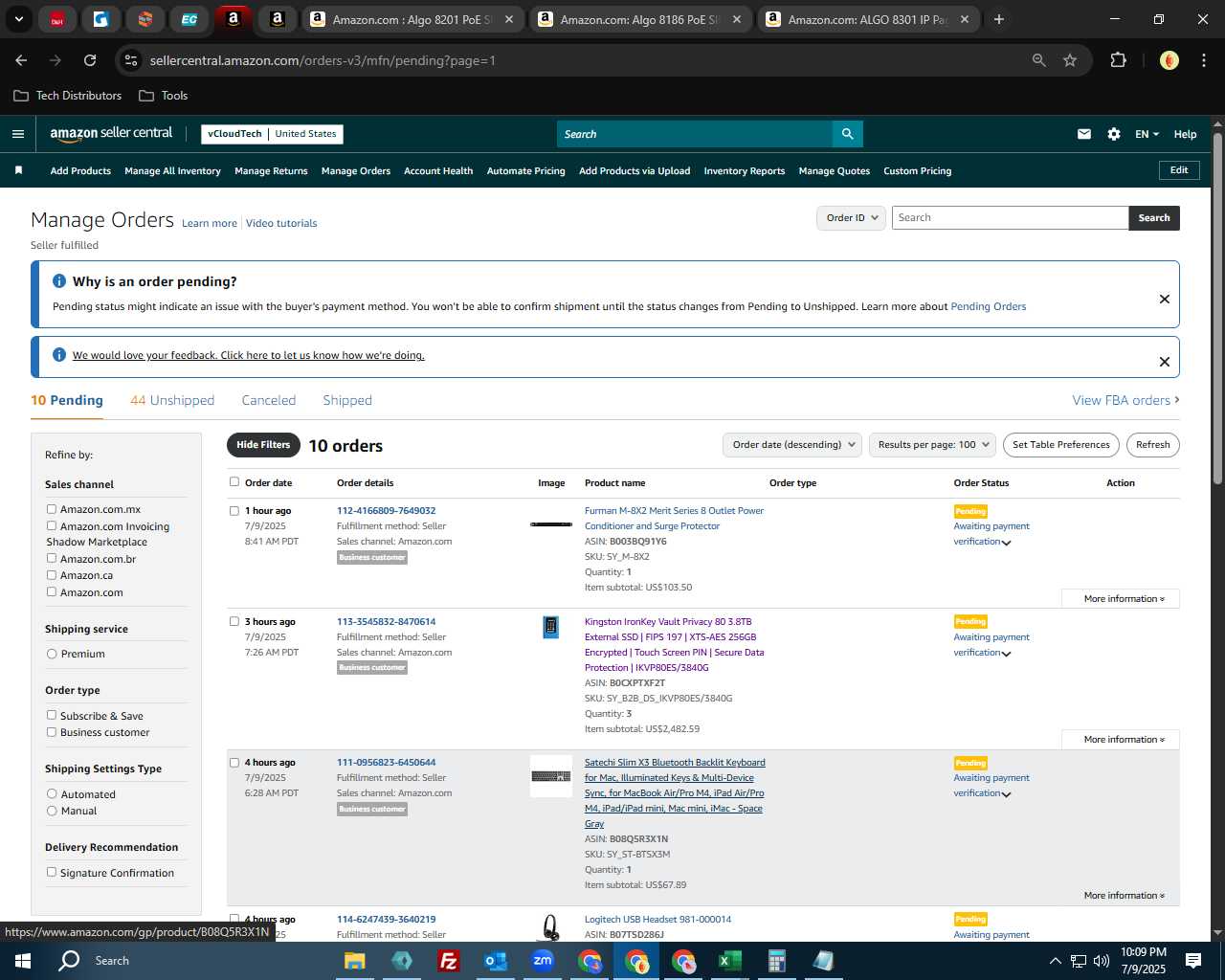Open Results per page dropdown
This screenshot has height=980, width=1225.
point(932,445)
